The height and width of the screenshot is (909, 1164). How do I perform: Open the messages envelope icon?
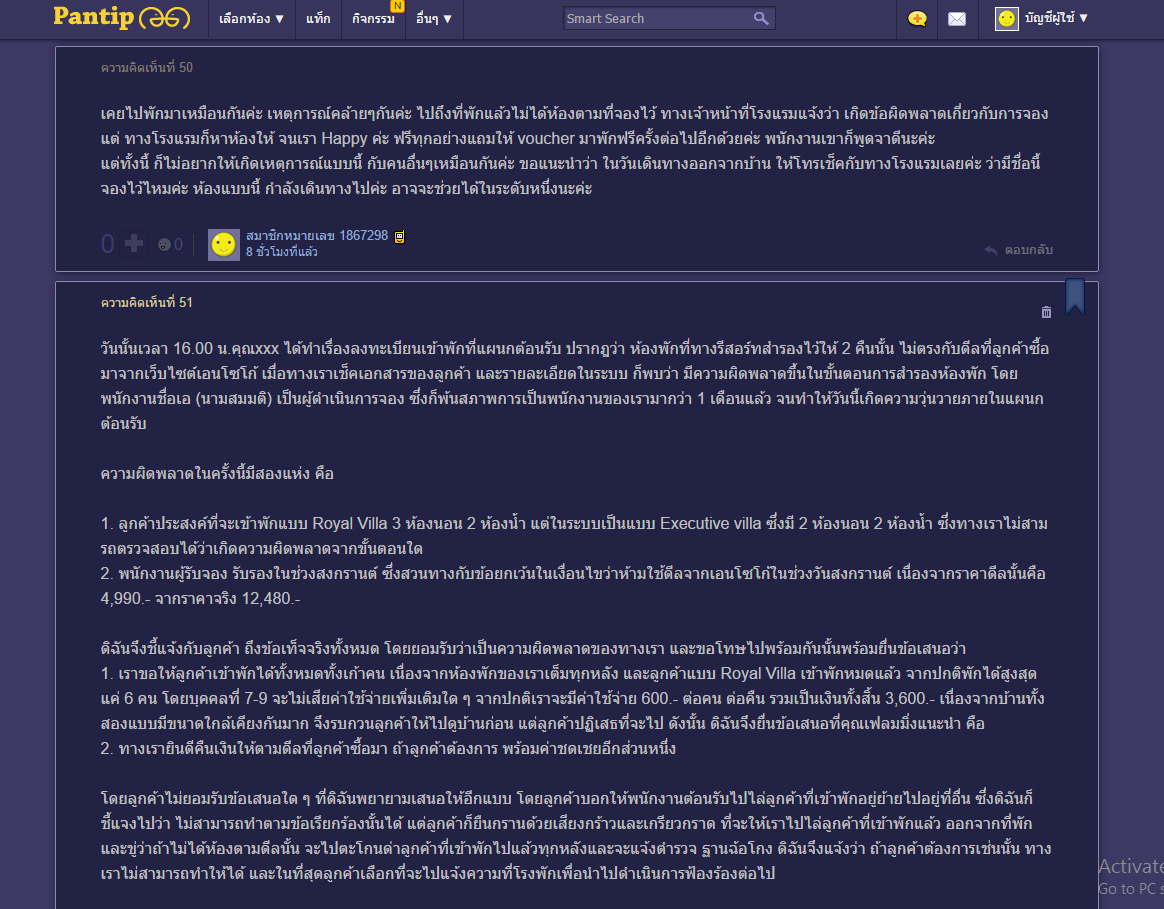tap(957, 19)
